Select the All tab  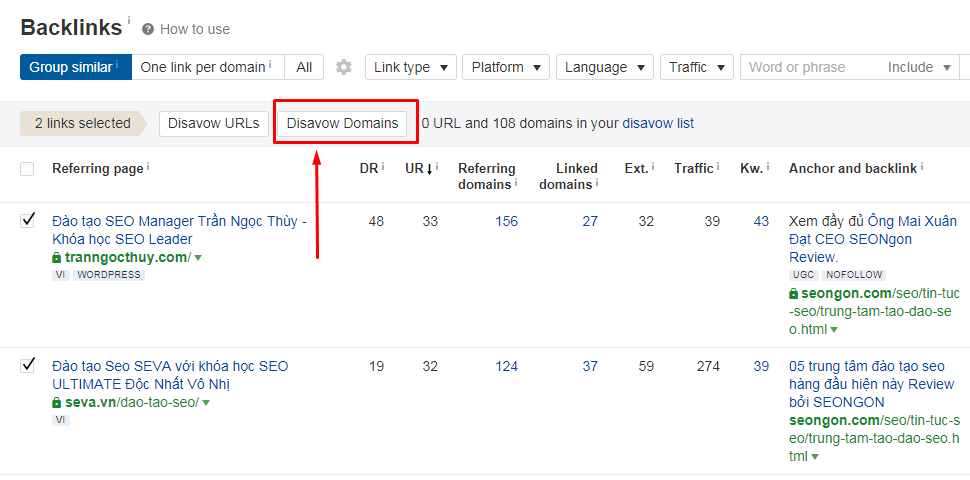pyautogui.click(x=304, y=67)
